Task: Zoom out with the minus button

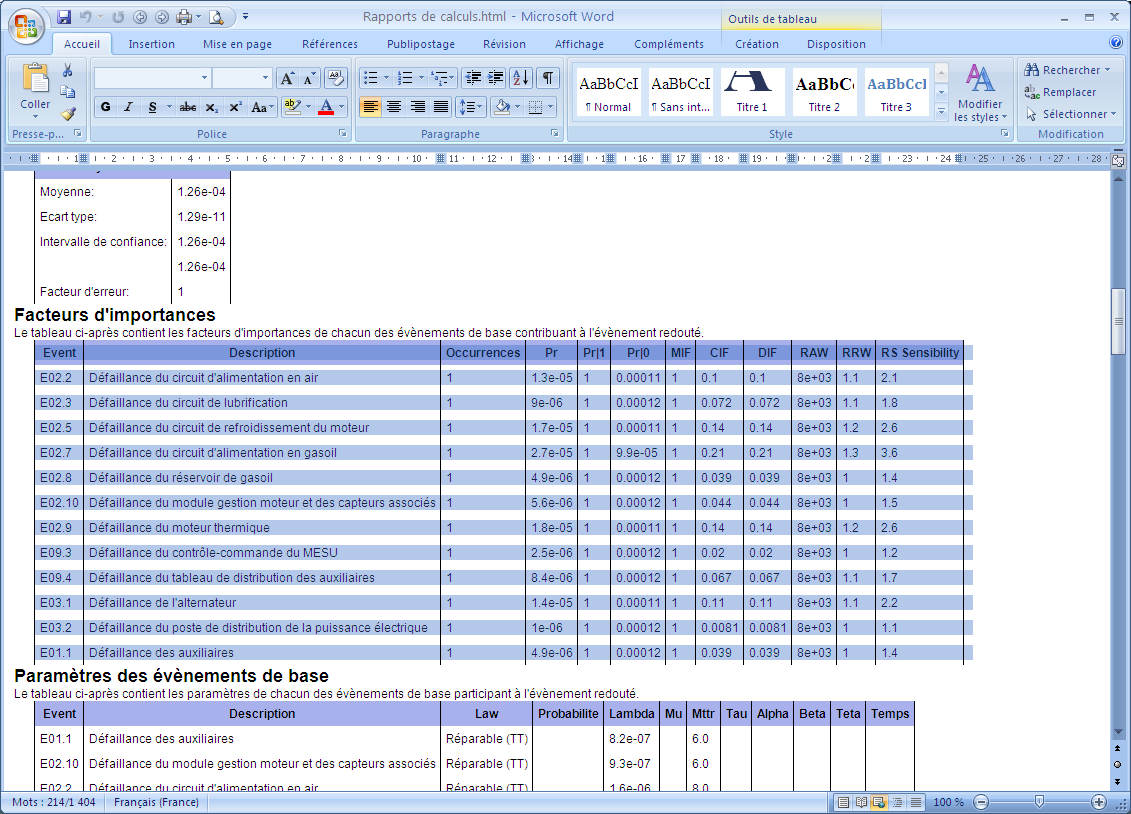Action: (981, 802)
